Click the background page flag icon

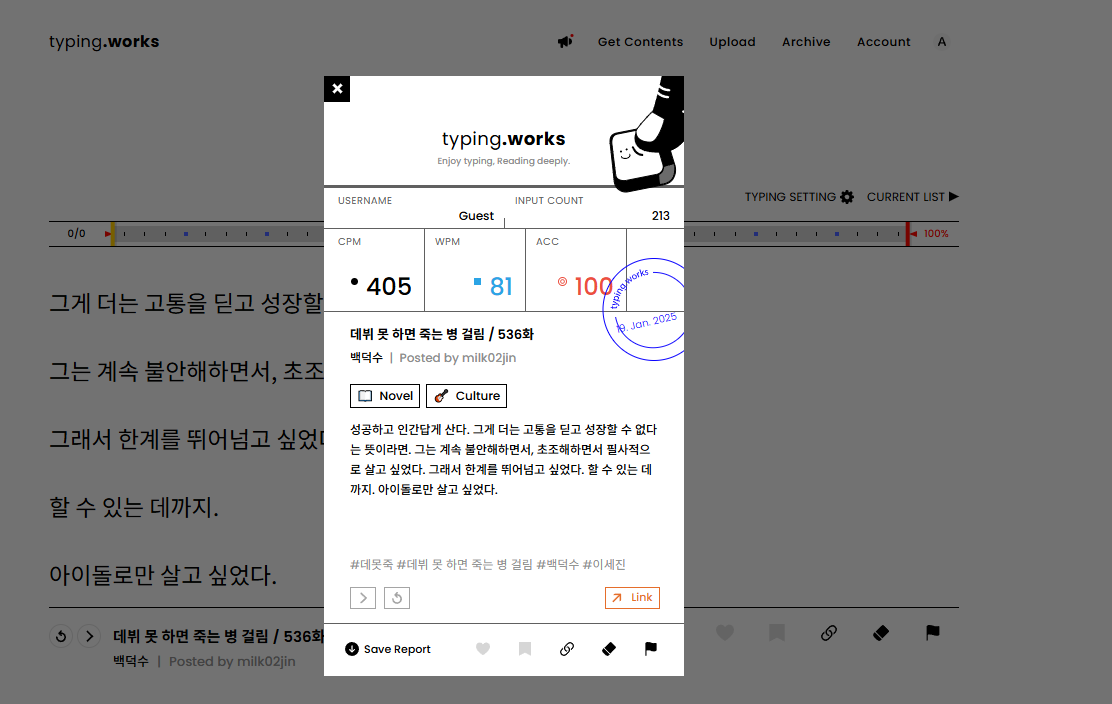(933, 632)
